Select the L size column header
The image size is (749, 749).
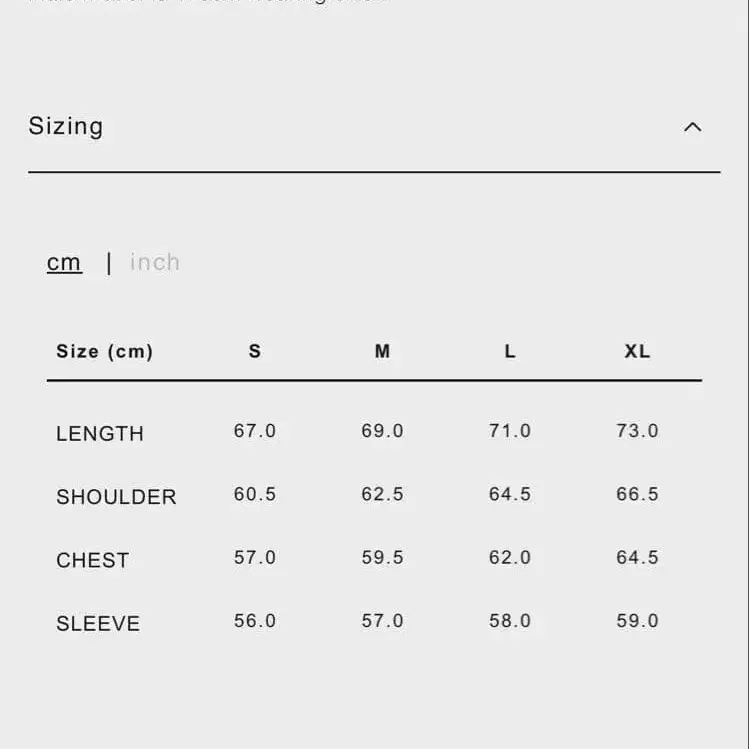510,351
